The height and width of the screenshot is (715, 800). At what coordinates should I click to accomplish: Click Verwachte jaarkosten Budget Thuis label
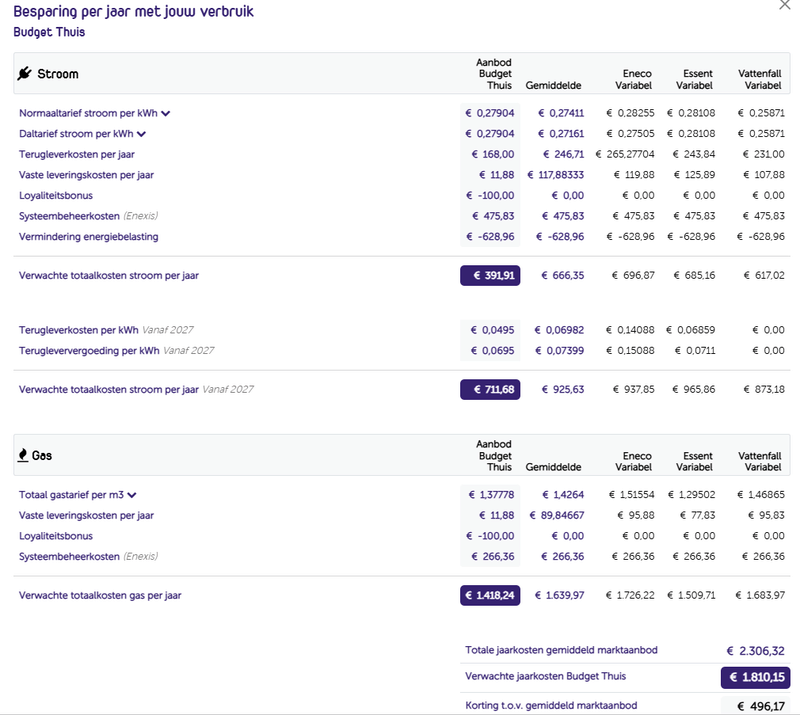545,676
